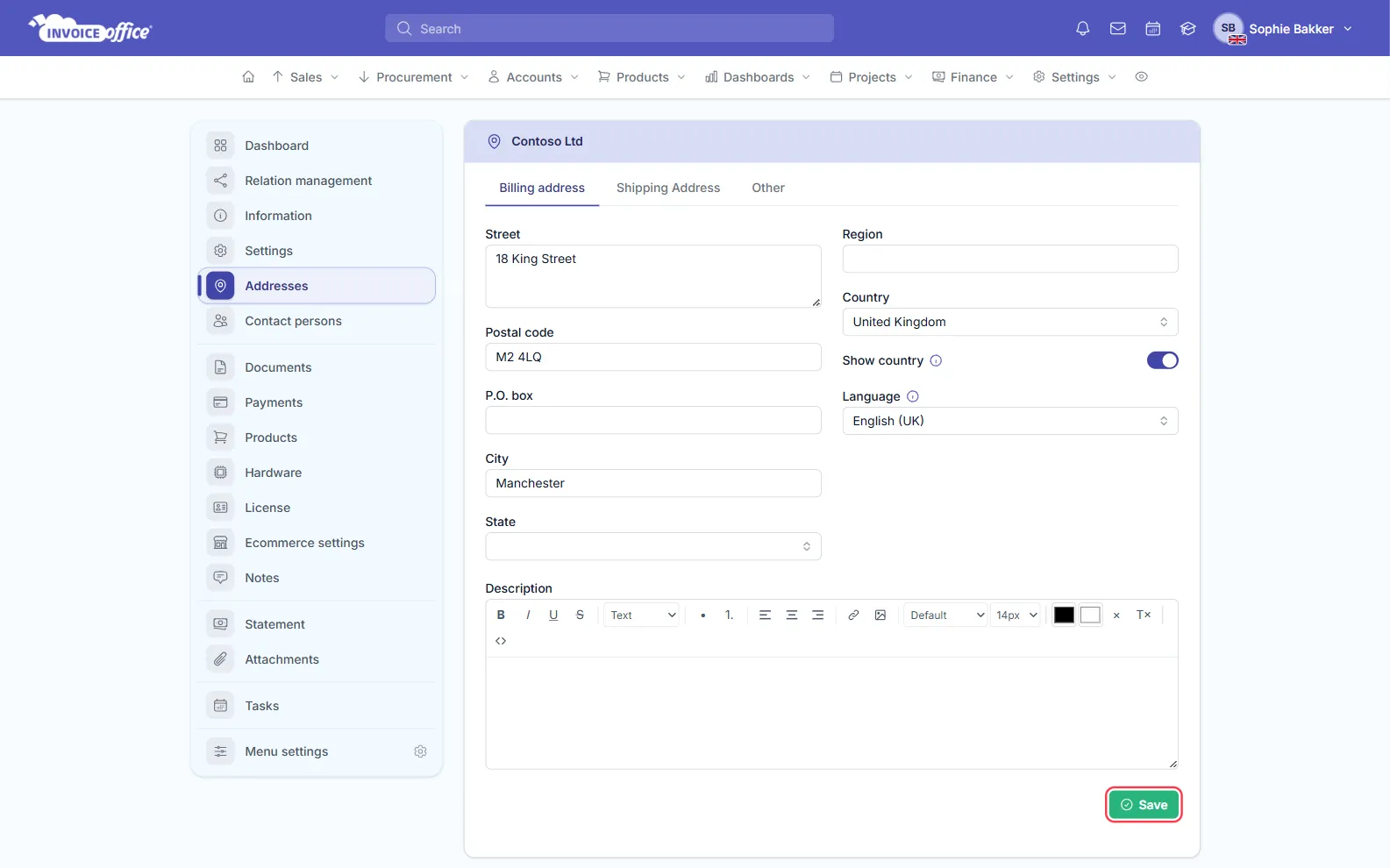The width and height of the screenshot is (1390, 868).
Task: Click the Postal code field
Action: click(x=652, y=357)
